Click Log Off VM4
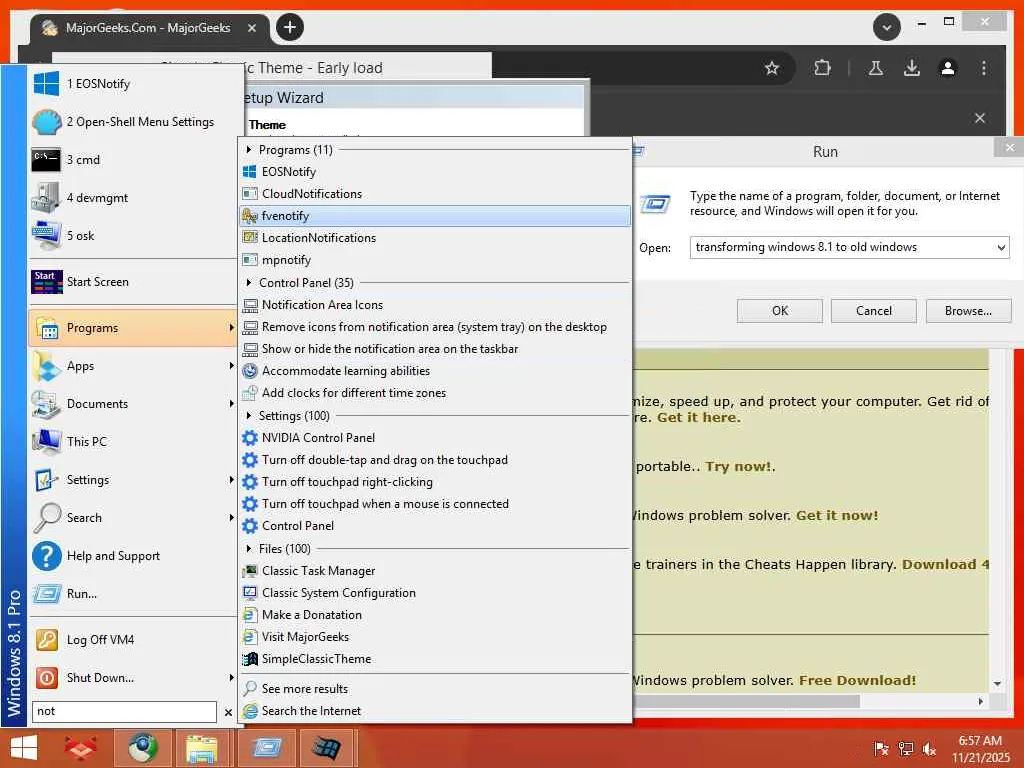This screenshot has height=768, width=1024. (134, 639)
